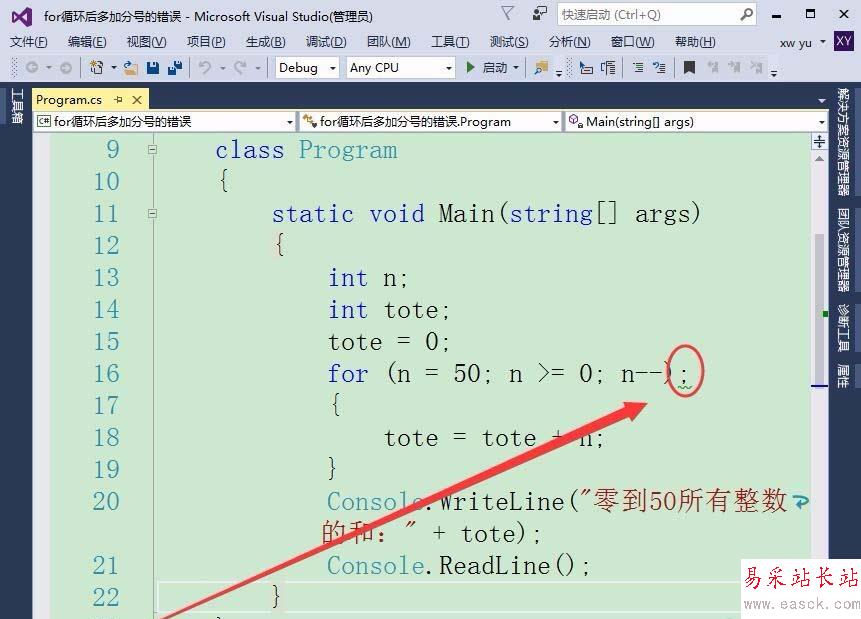Start debugging with the green play icon
Image resolution: width=861 pixels, height=619 pixels.
coord(470,68)
